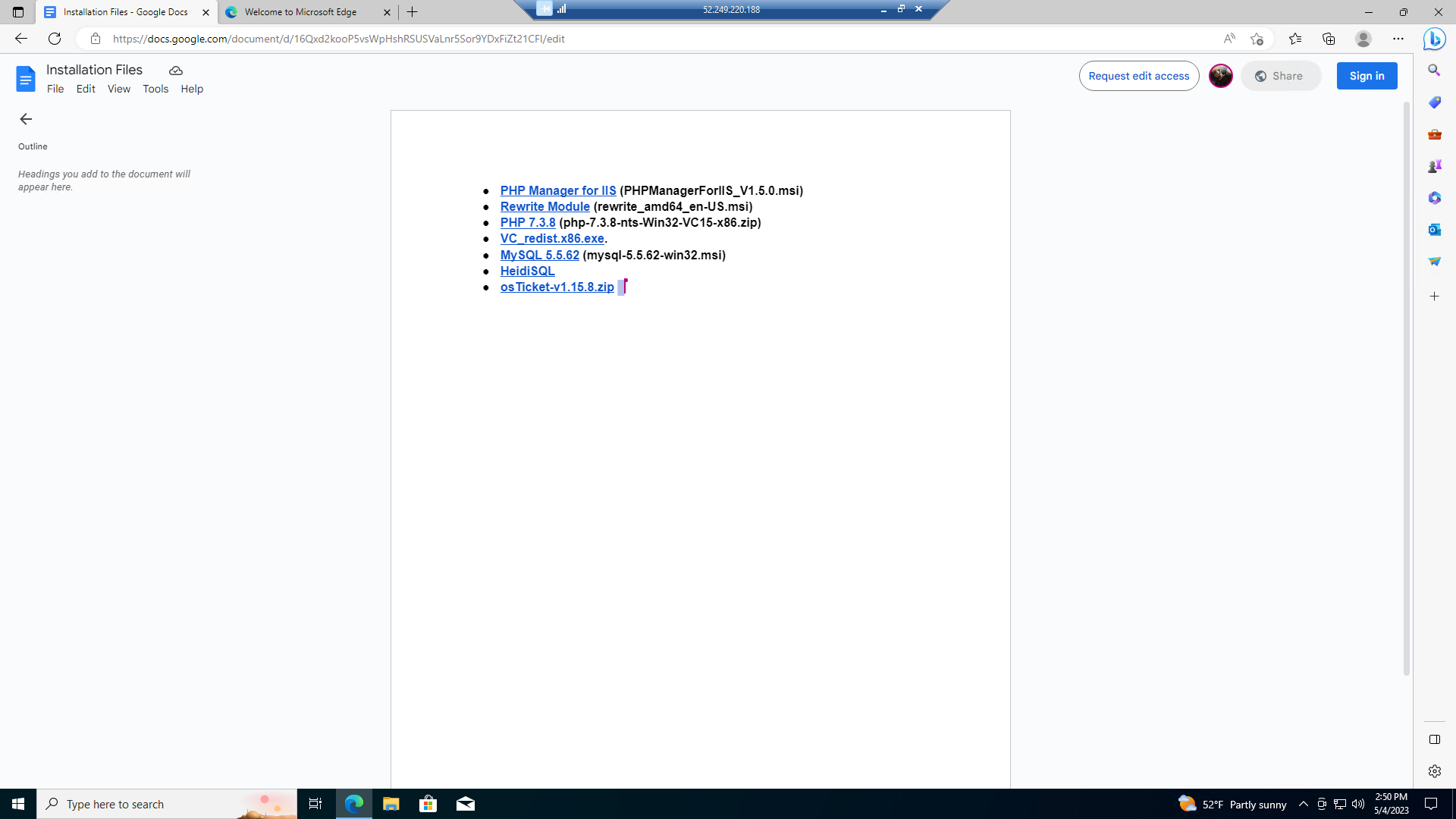This screenshot has height=819, width=1456.
Task: Open Bing Chat from the toolbar
Action: 1434,38
